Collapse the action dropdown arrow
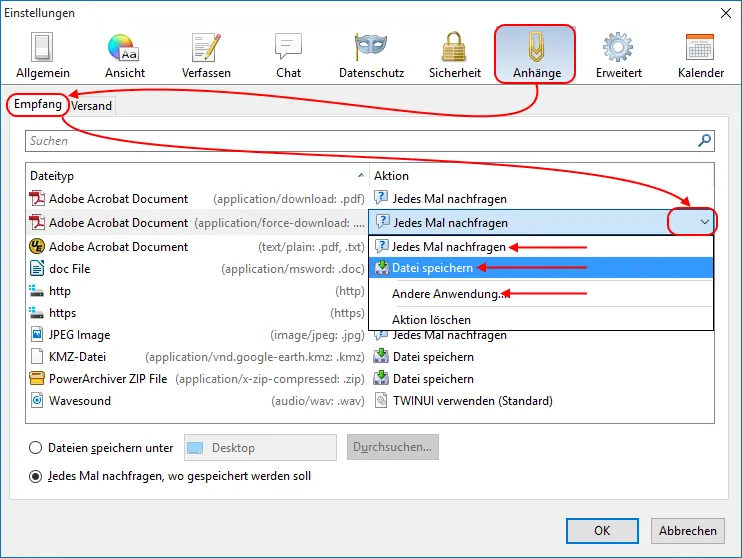This screenshot has height=558, width=742. [704, 222]
